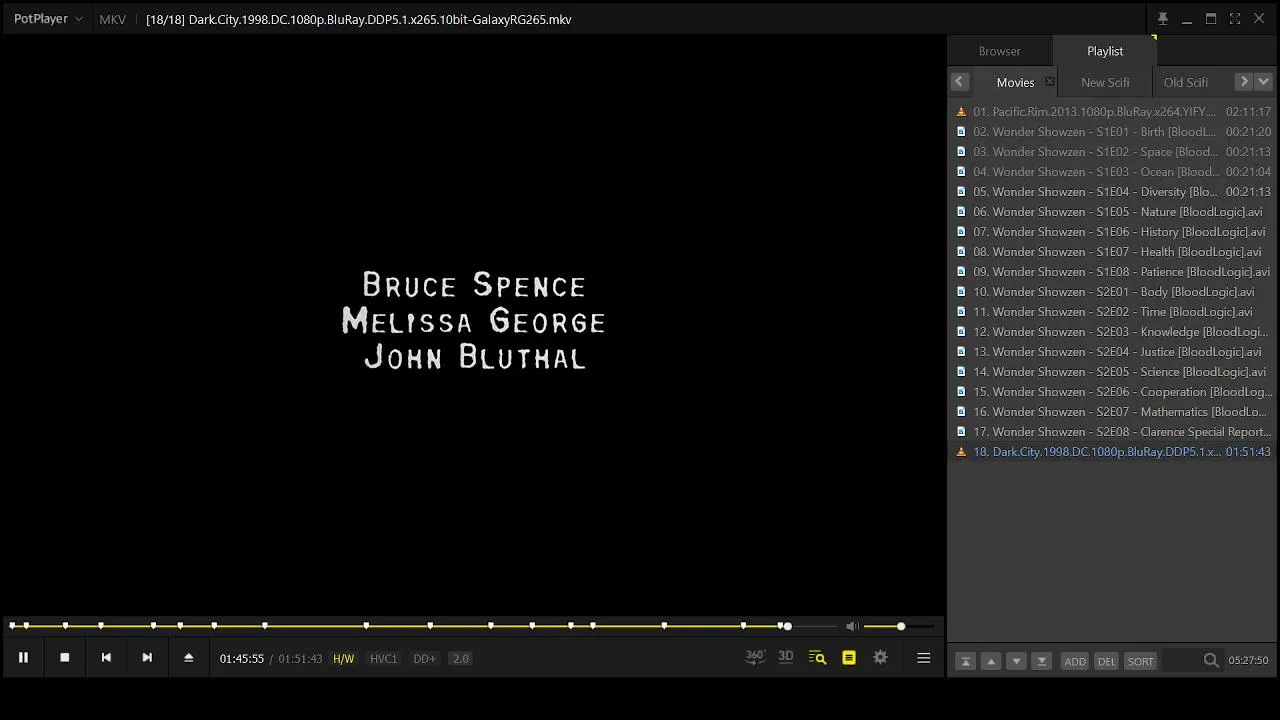Click the ADD button in playlist

[1075, 661]
